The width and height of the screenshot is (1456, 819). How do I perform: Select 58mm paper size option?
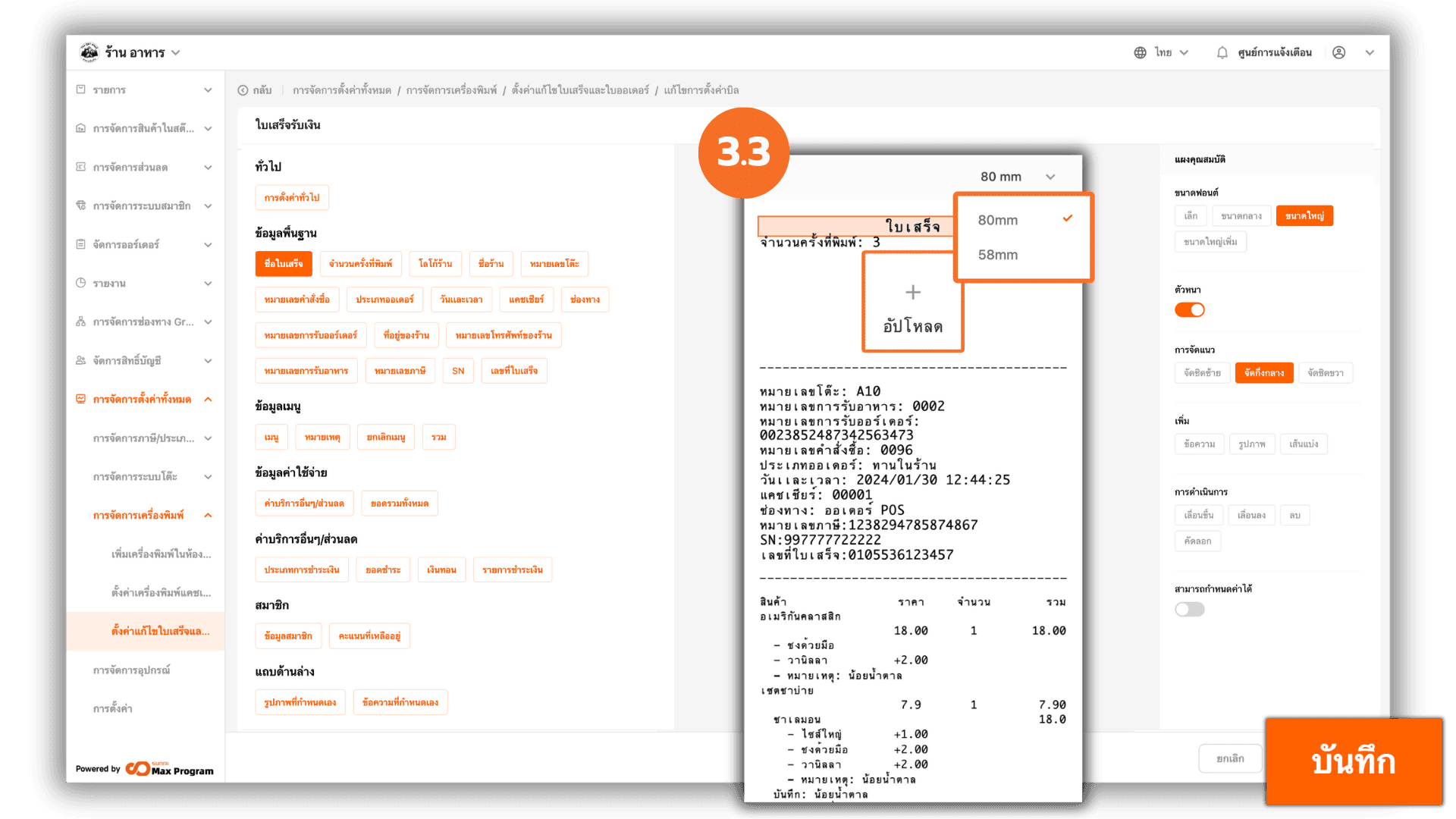pyautogui.click(x=998, y=255)
